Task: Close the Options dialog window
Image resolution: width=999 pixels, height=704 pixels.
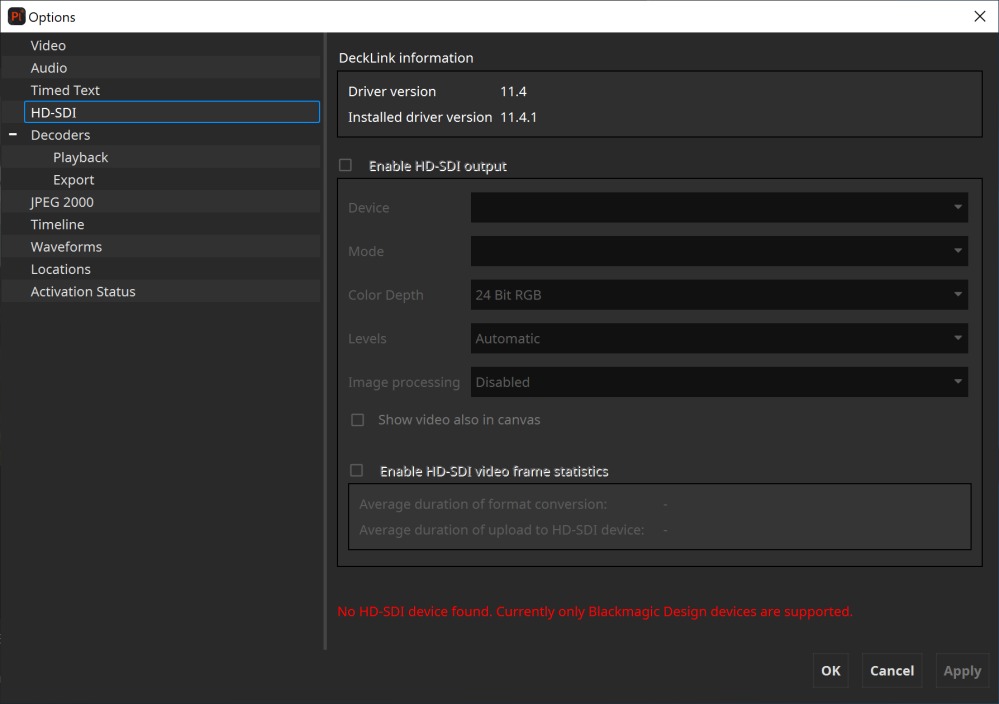Action: click(979, 16)
